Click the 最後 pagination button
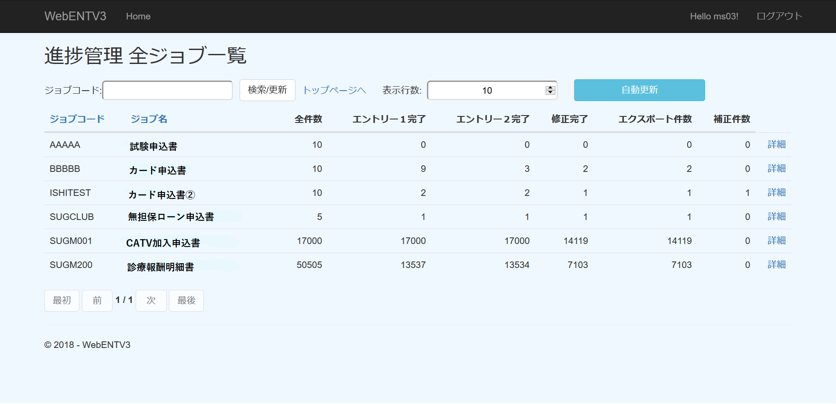The image size is (836, 404). [x=186, y=300]
